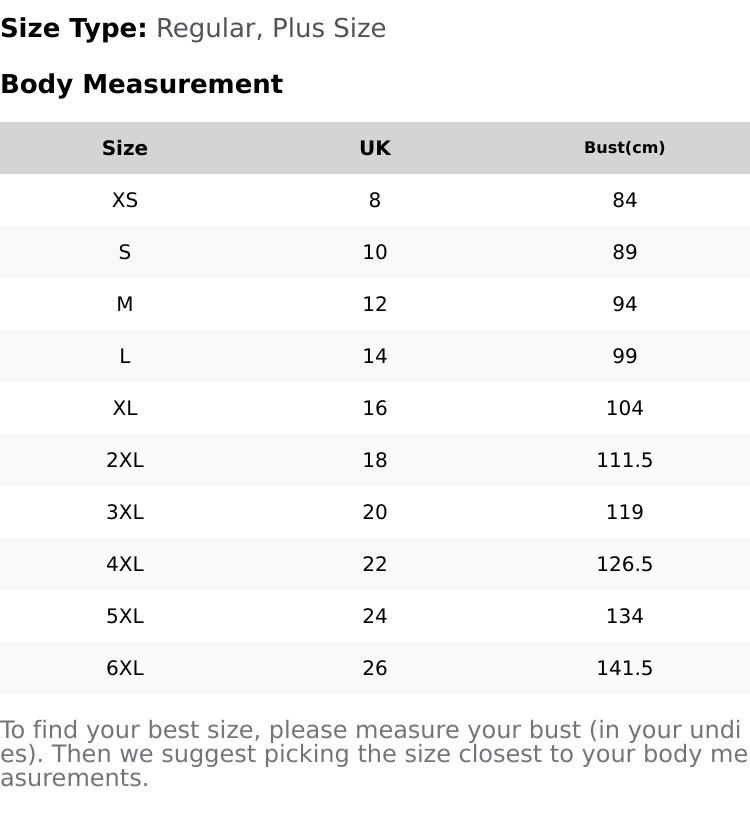Click the Body Measurement heading
750x814 pixels.
click(142, 84)
